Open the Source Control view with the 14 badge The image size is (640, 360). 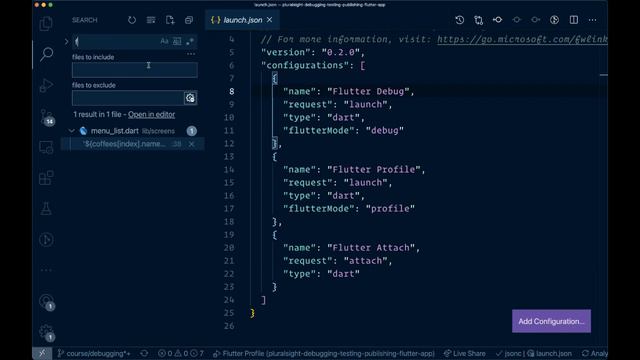tap(47, 117)
